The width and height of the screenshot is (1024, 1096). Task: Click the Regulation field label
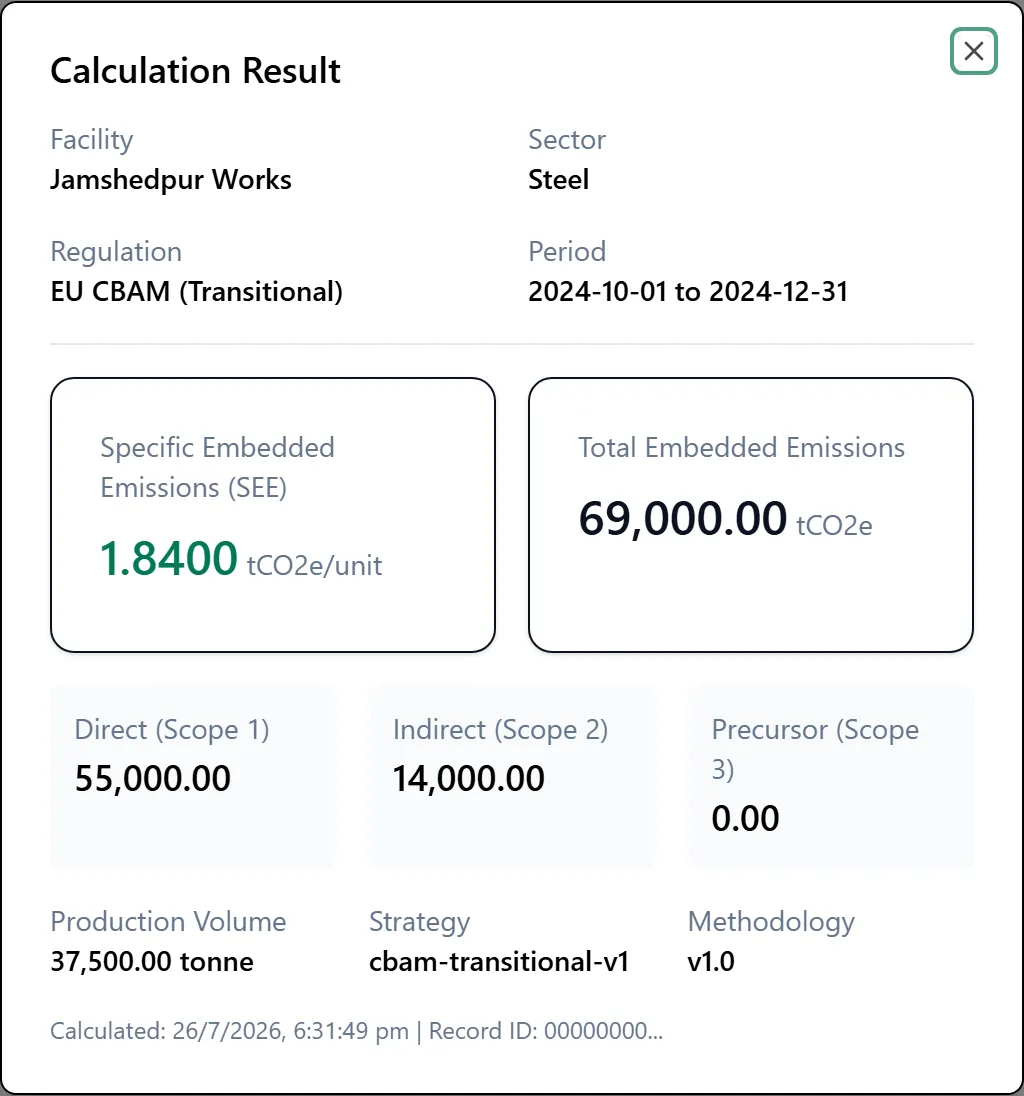[x=116, y=252]
